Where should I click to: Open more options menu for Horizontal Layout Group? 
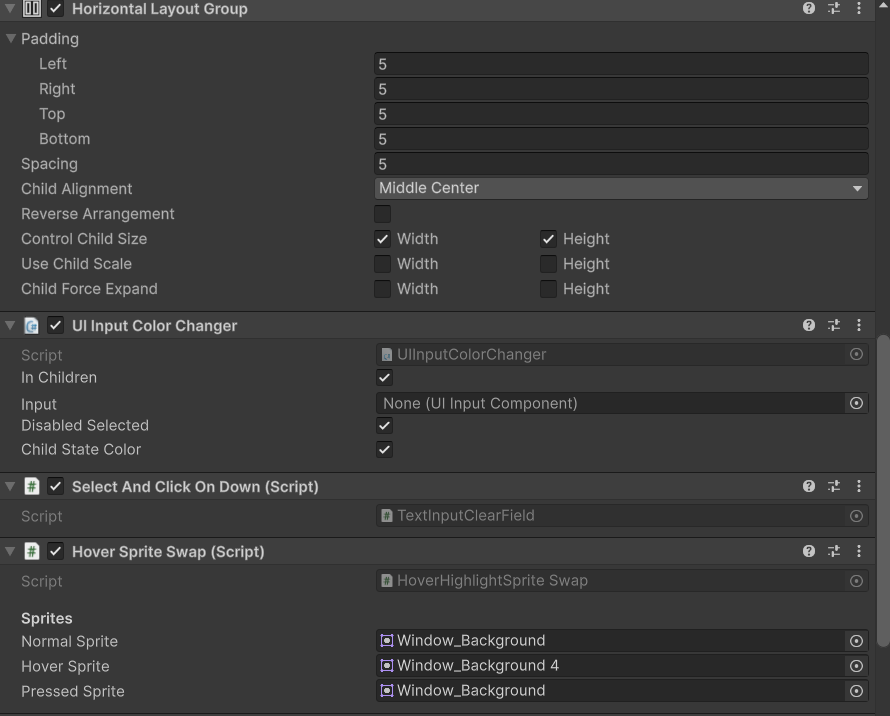(x=859, y=9)
